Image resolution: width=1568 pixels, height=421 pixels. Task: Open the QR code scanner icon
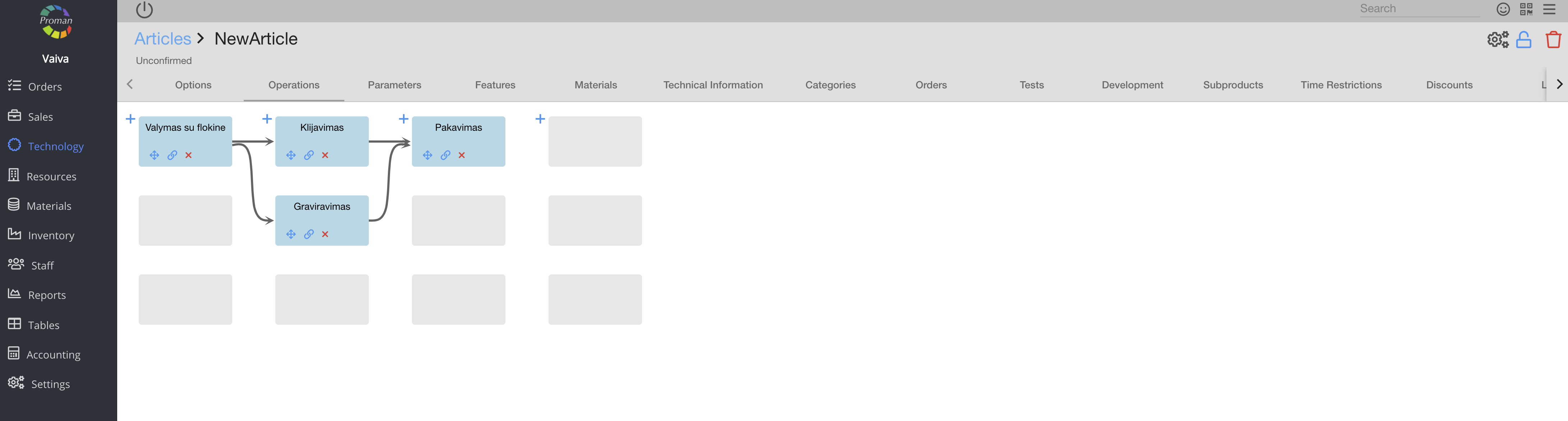pyautogui.click(x=1526, y=9)
